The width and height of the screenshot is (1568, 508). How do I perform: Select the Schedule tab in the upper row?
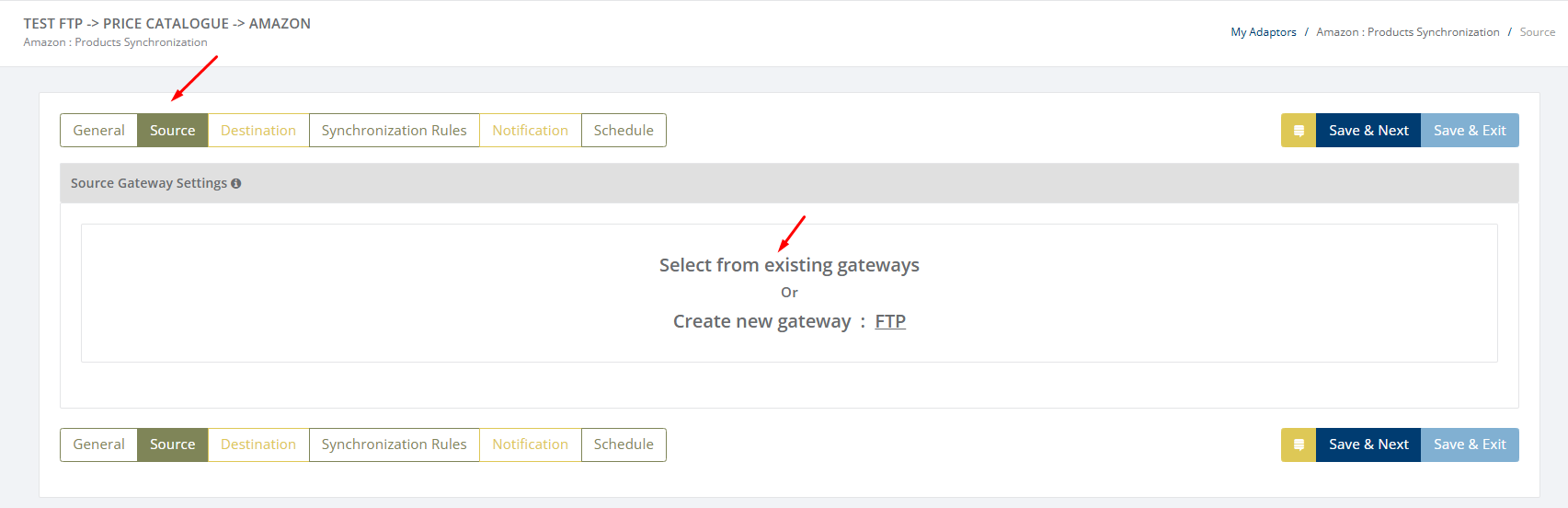pos(624,131)
